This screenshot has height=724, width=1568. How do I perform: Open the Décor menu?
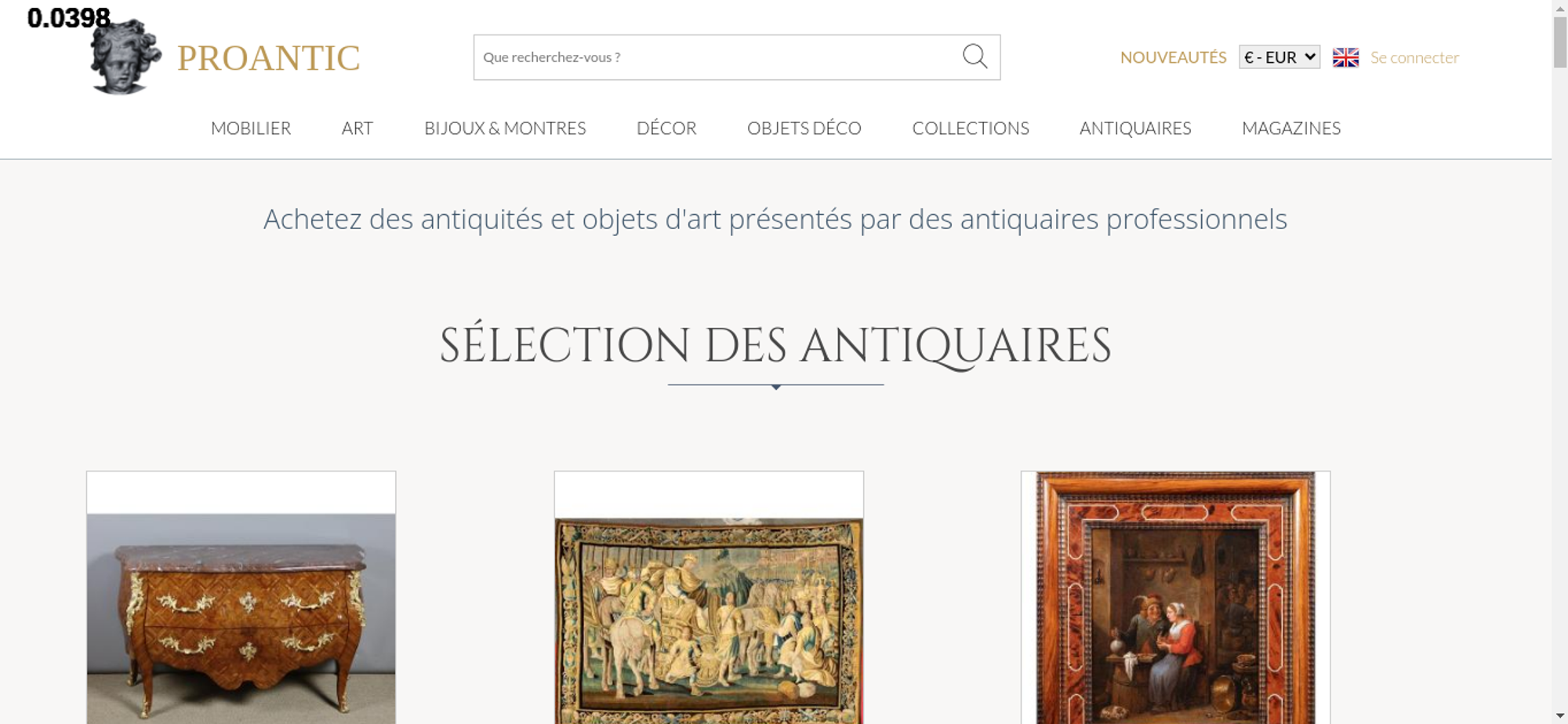(666, 128)
